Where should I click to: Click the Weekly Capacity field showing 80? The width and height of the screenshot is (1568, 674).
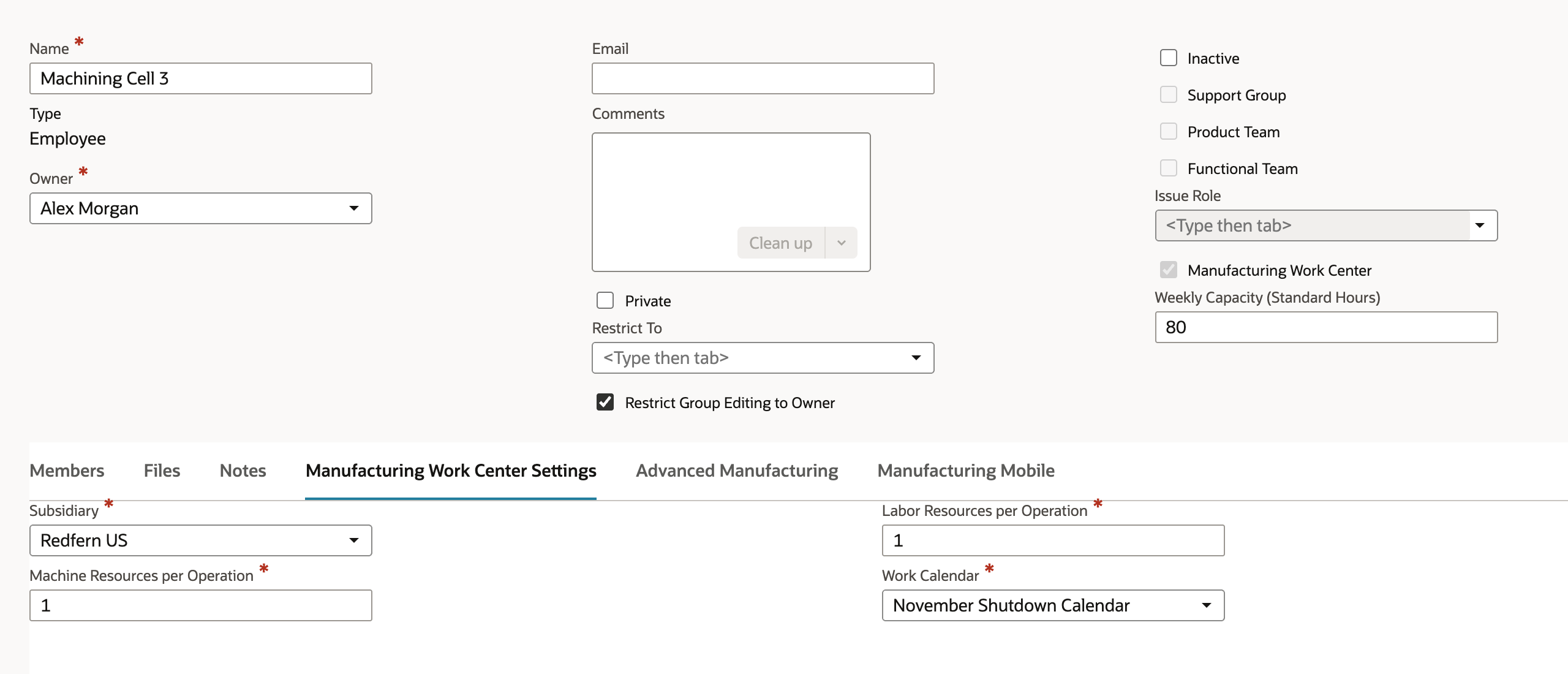tap(1327, 327)
